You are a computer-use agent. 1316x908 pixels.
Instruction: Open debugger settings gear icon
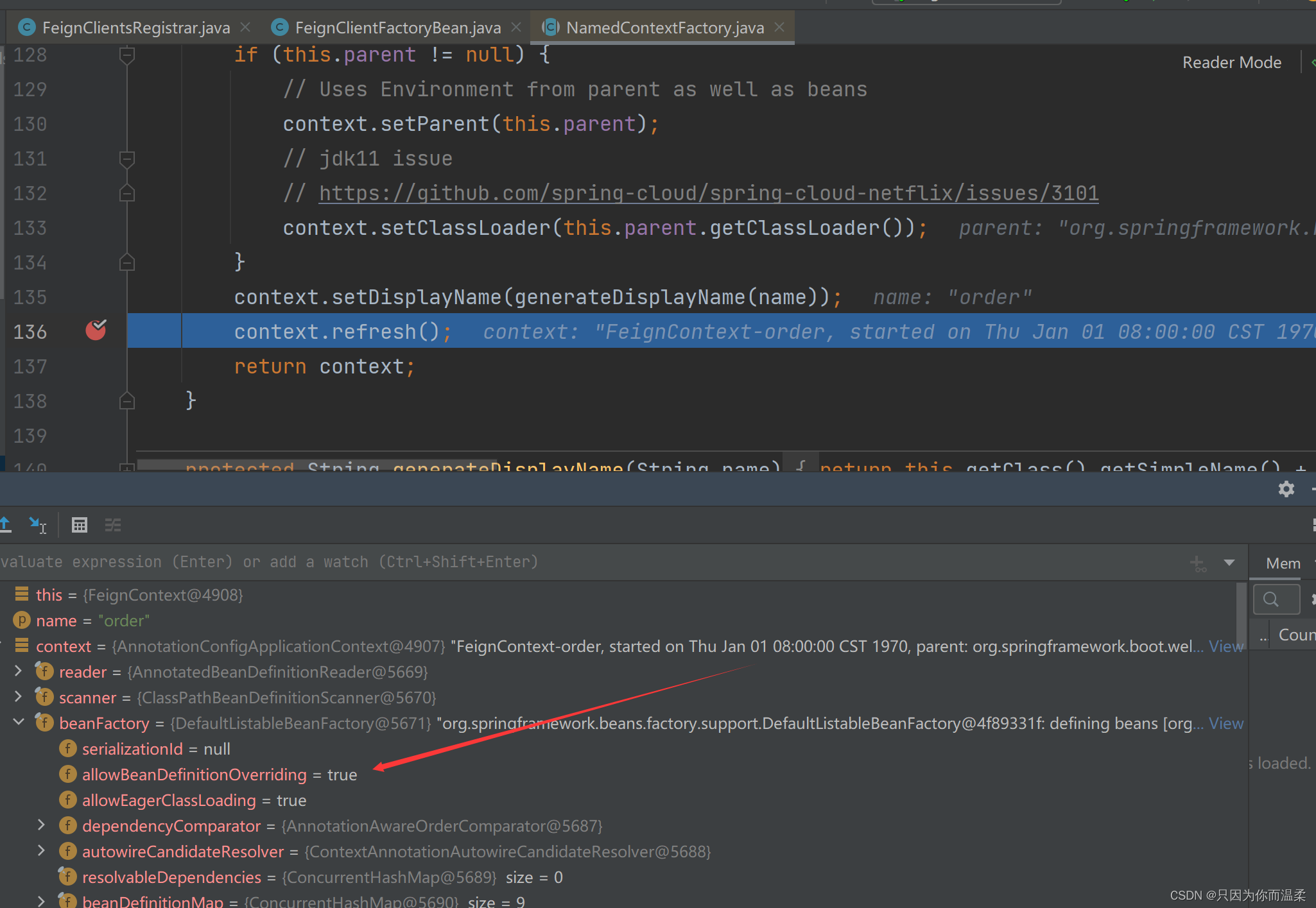click(1286, 490)
